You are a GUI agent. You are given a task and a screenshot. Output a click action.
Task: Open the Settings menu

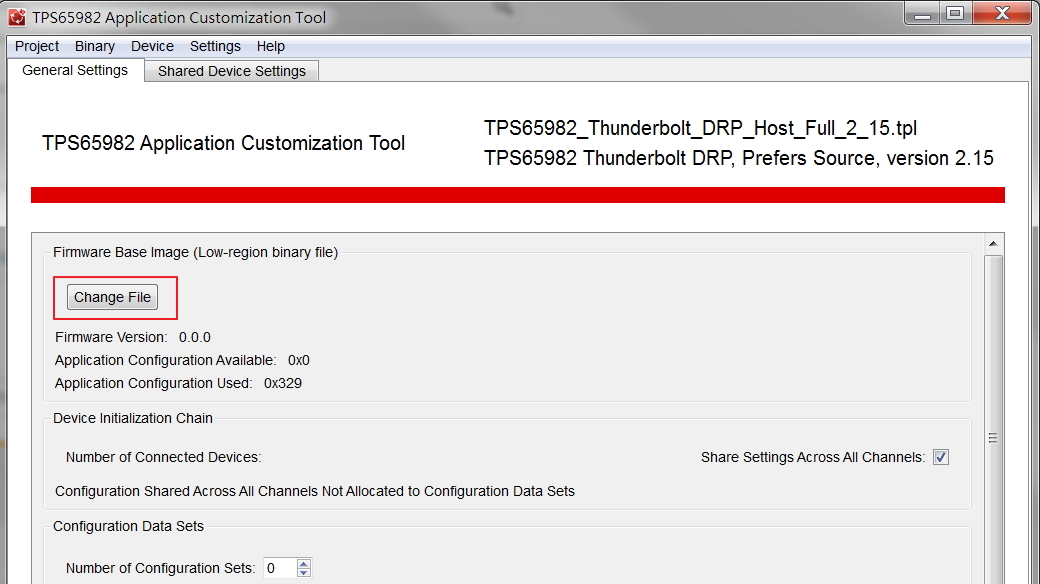click(x=215, y=46)
